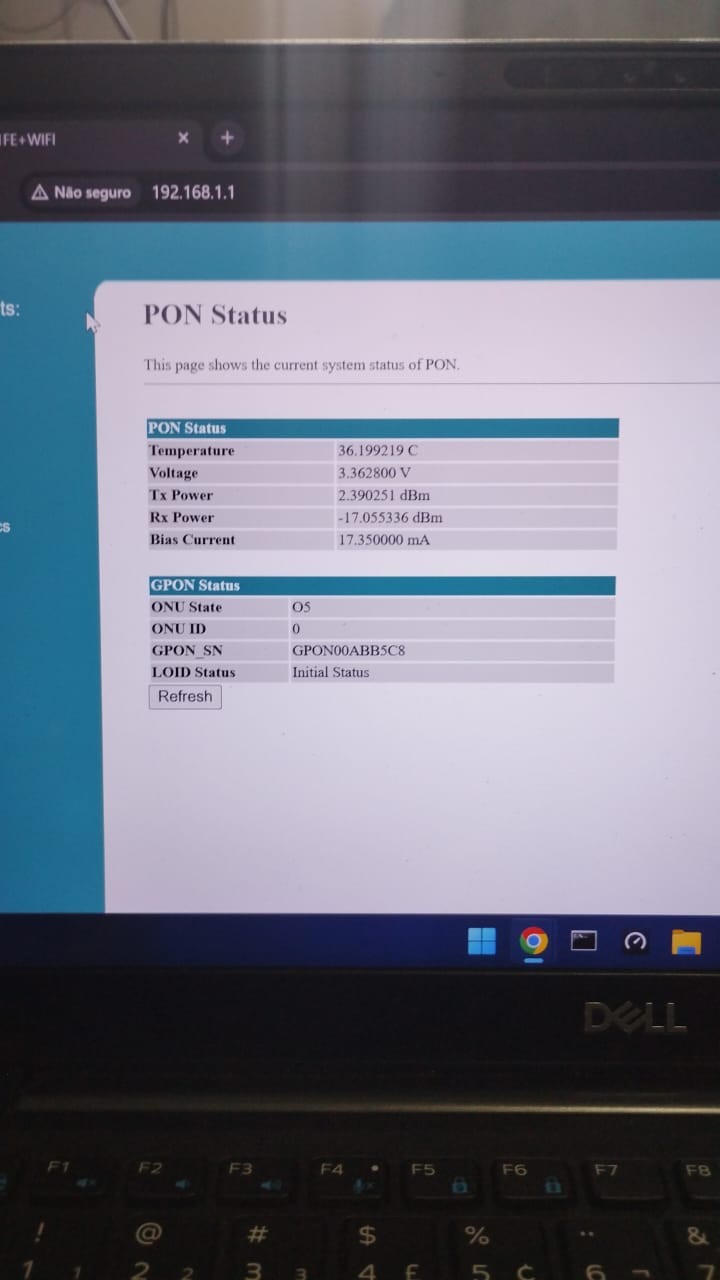Click the PON Status page heading
Image resolution: width=720 pixels, height=1280 pixels.
pos(215,315)
